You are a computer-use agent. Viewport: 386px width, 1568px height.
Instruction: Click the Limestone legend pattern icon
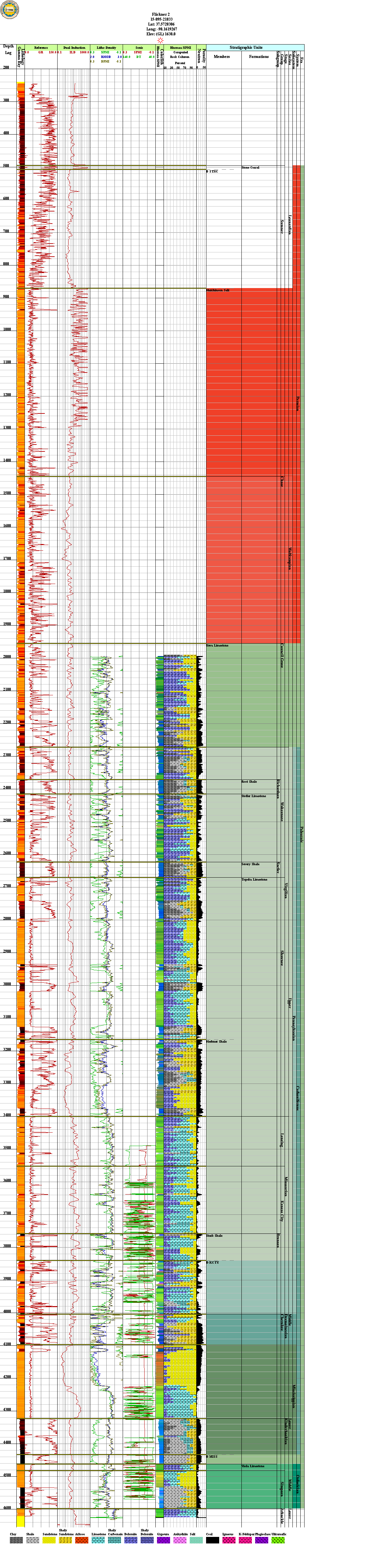point(98,1540)
